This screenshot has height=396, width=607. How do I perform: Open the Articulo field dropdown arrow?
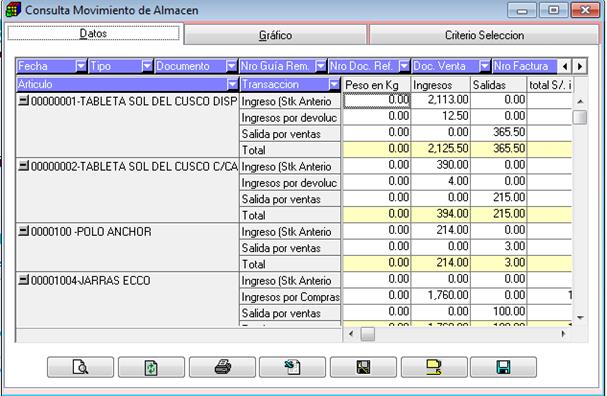pyautogui.click(x=232, y=84)
